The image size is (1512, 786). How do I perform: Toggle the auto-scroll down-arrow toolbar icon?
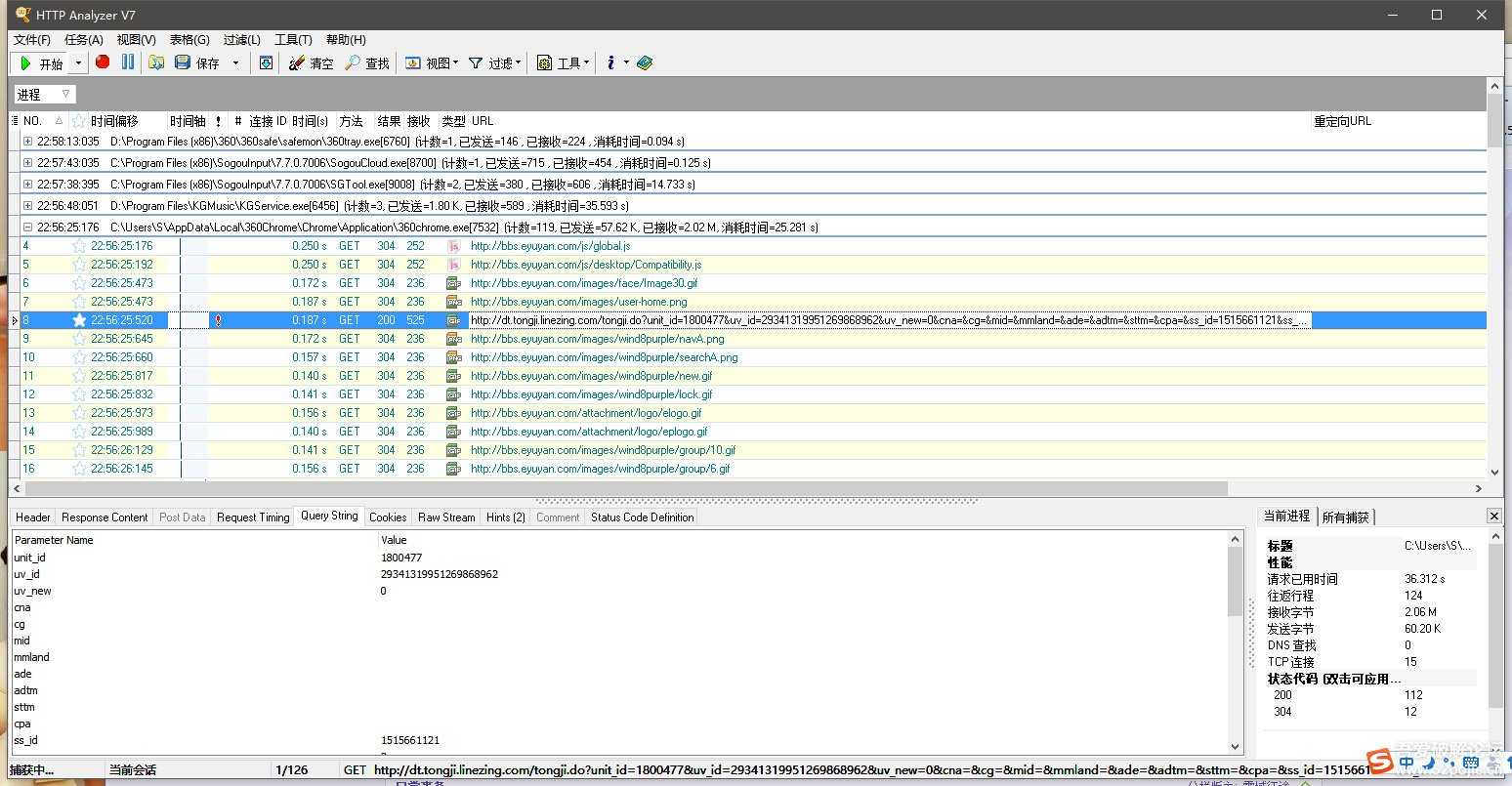click(x=266, y=62)
